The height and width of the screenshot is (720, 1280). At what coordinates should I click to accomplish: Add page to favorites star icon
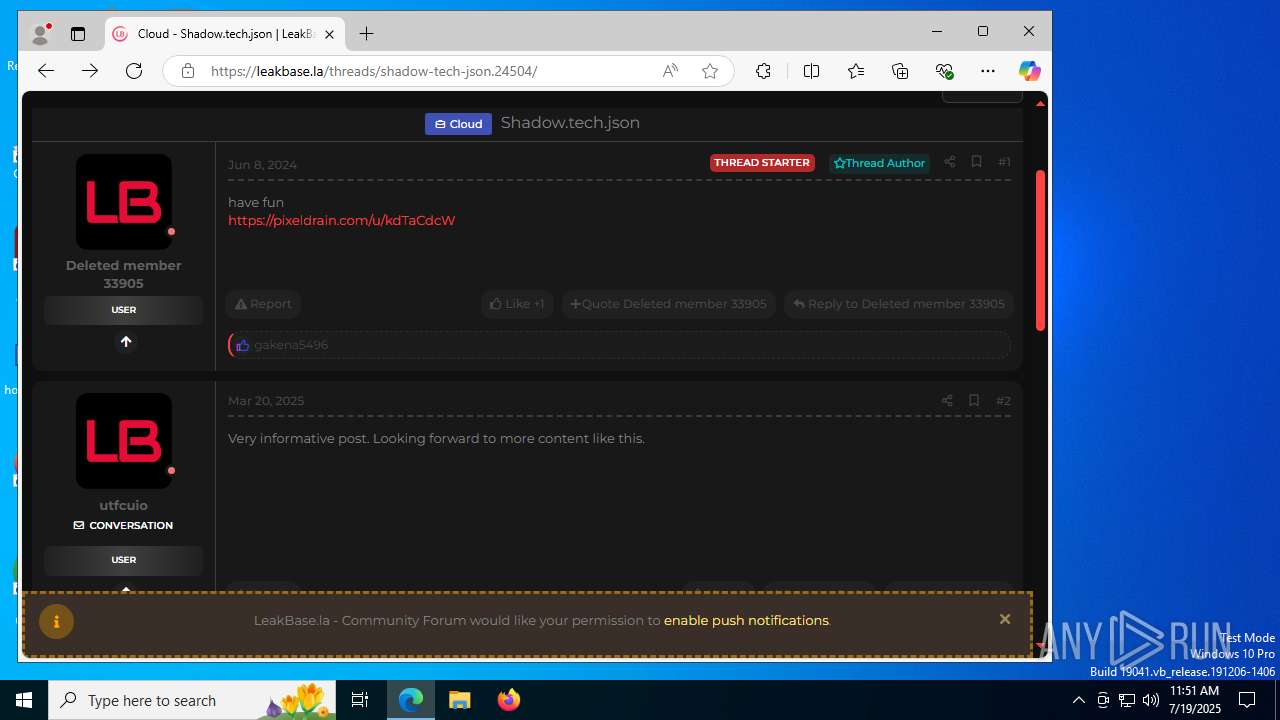click(x=710, y=71)
